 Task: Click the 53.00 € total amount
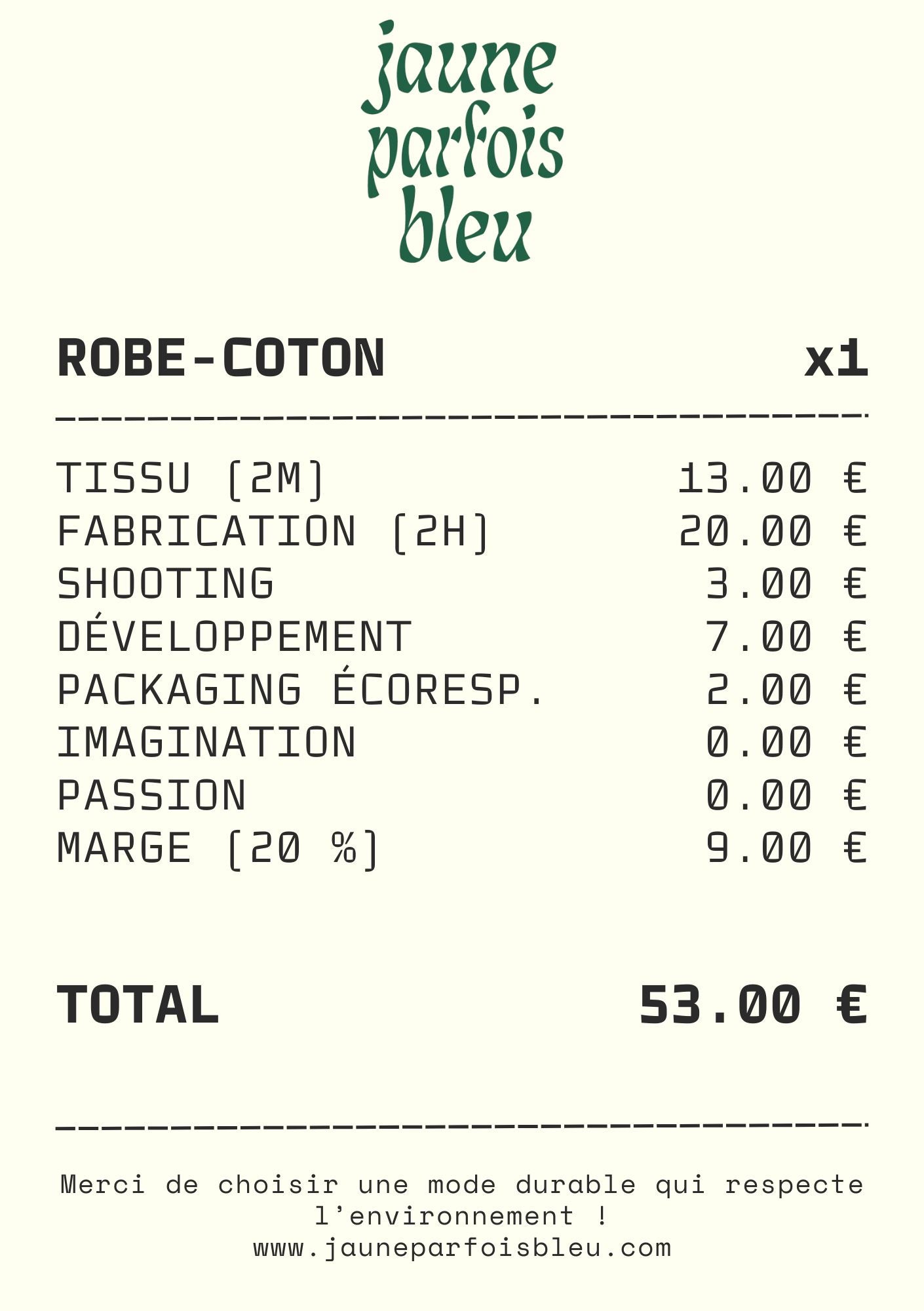(x=752, y=1005)
